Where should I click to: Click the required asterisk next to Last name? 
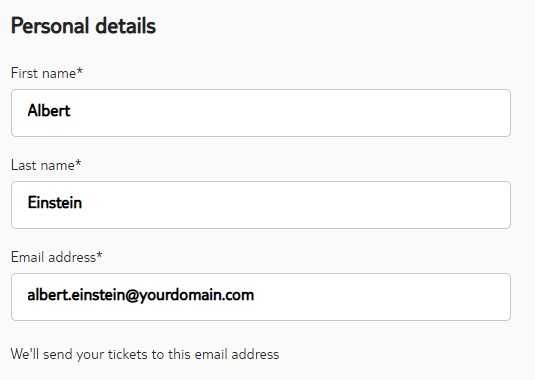(78, 163)
